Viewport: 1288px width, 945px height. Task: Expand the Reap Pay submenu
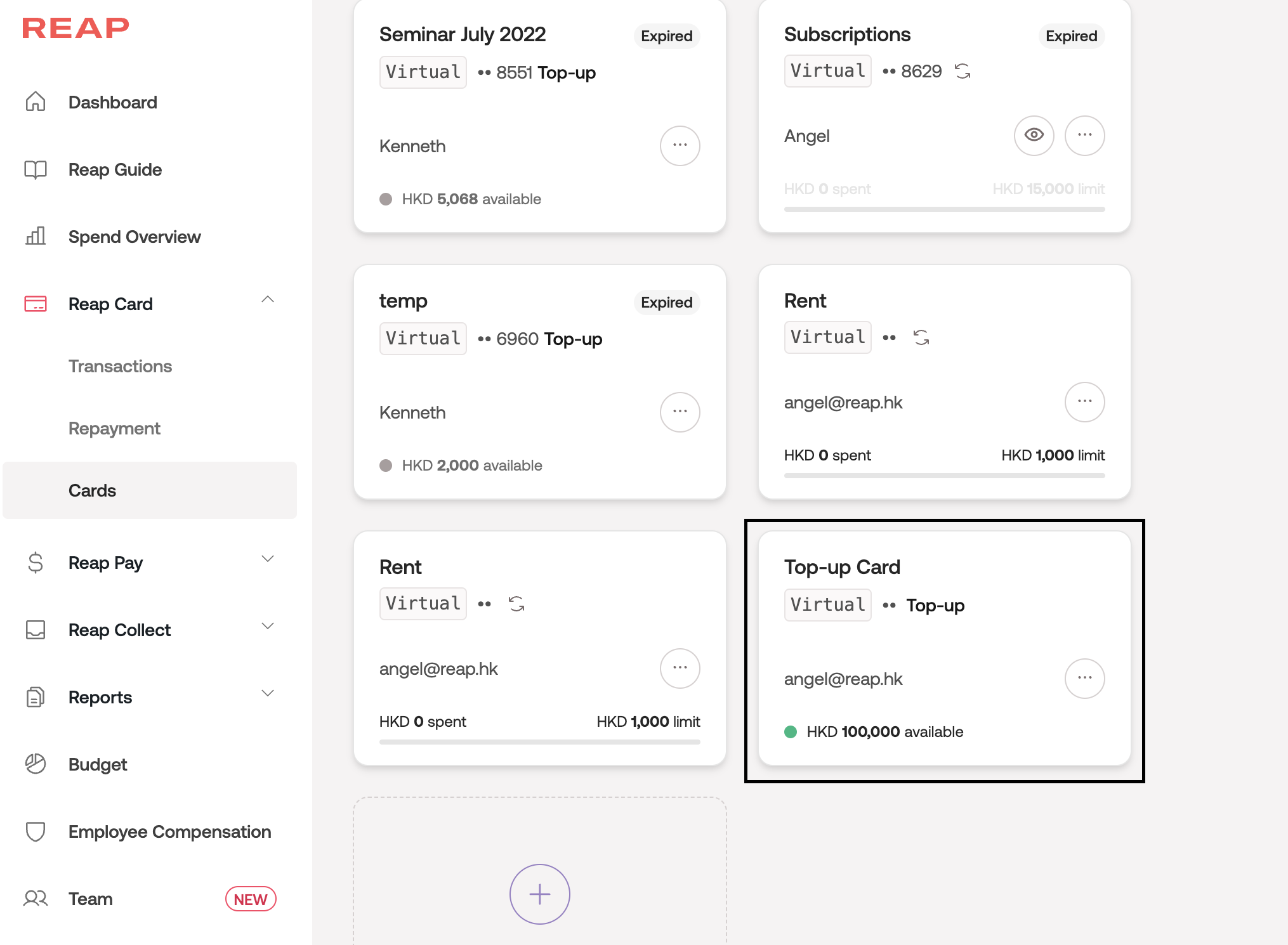[x=268, y=559]
